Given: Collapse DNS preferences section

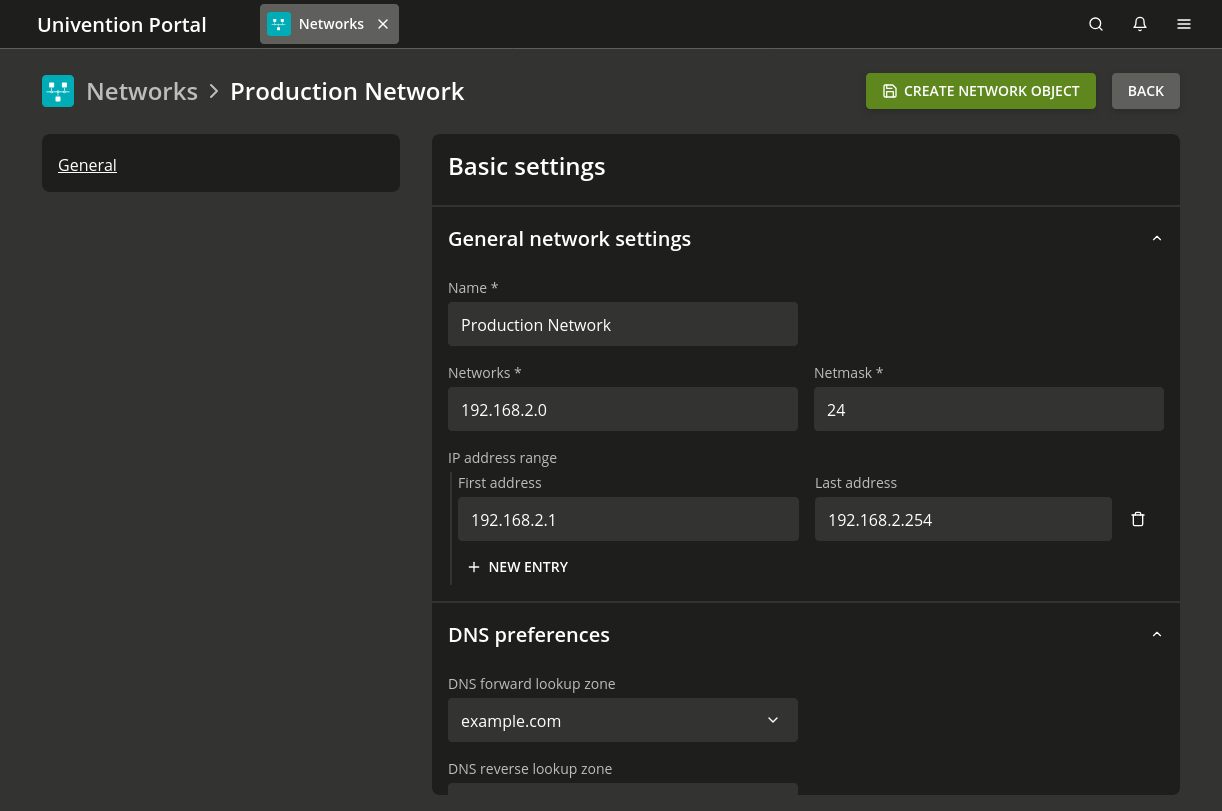Looking at the screenshot, I should [x=1157, y=635].
